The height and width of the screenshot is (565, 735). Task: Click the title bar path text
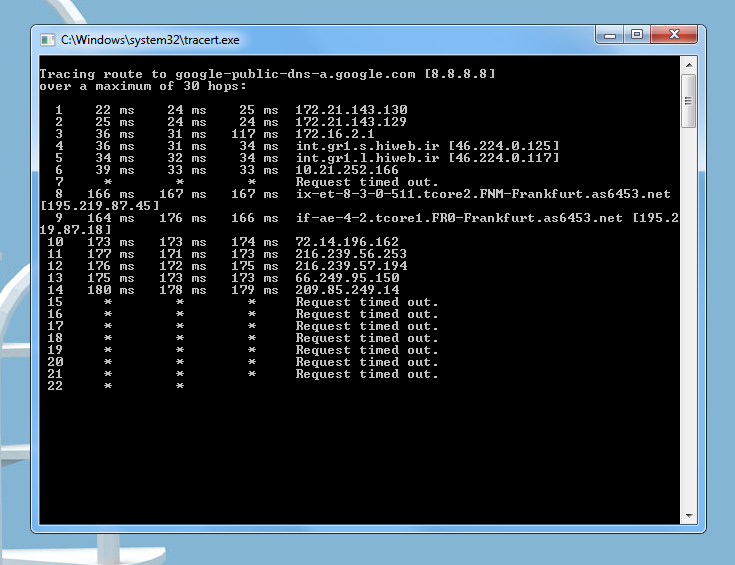(x=150, y=41)
